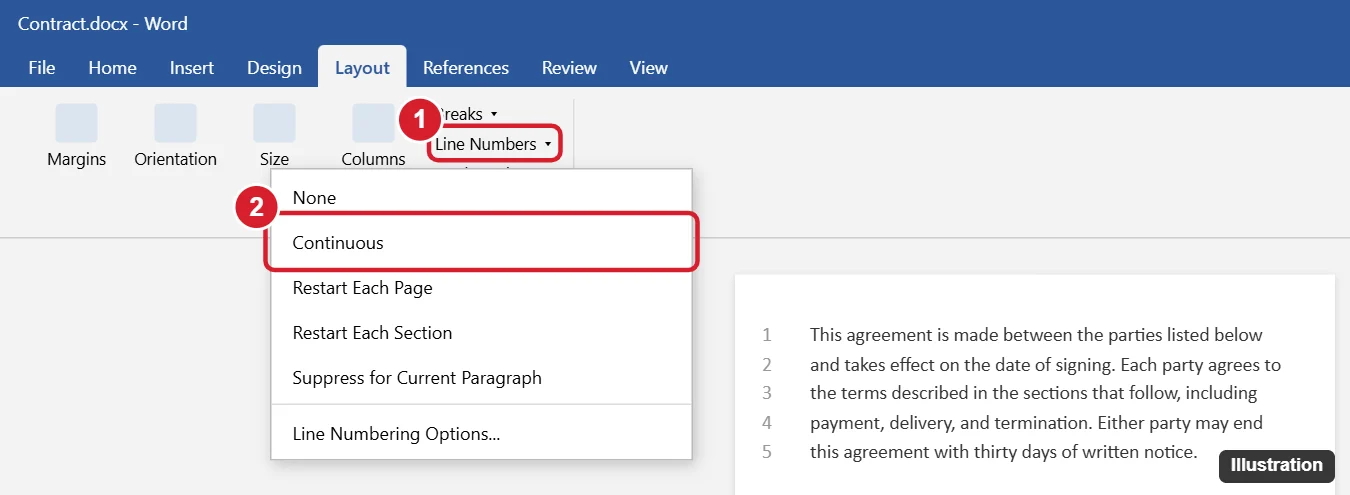The height and width of the screenshot is (495, 1350).
Task: Click line number 1 in the margin
Action: pyautogui.click(x=767, y=335)
